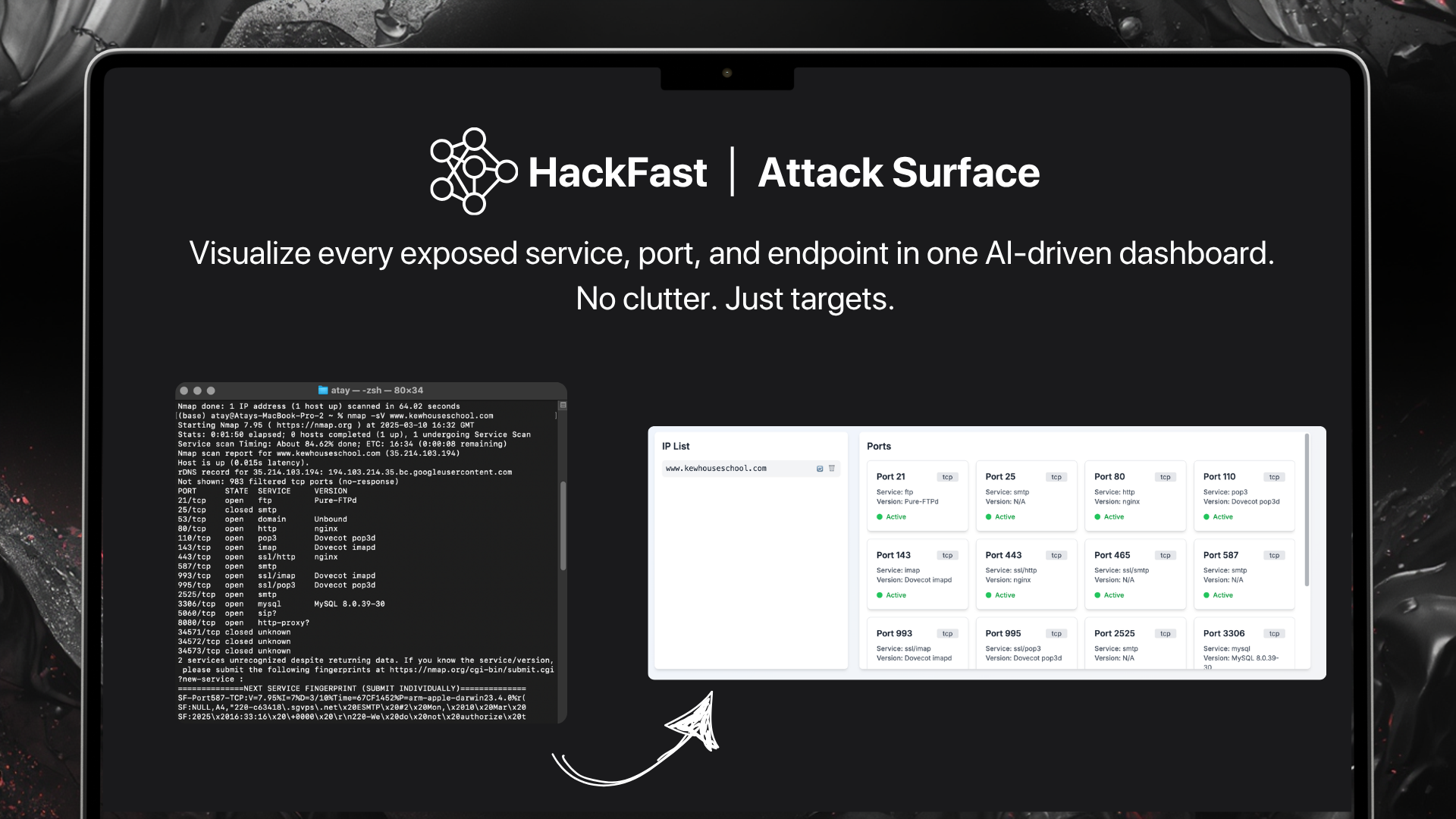Select the Port 587 smtp card
The image size is (1456, 819).
pos(1244,574)
